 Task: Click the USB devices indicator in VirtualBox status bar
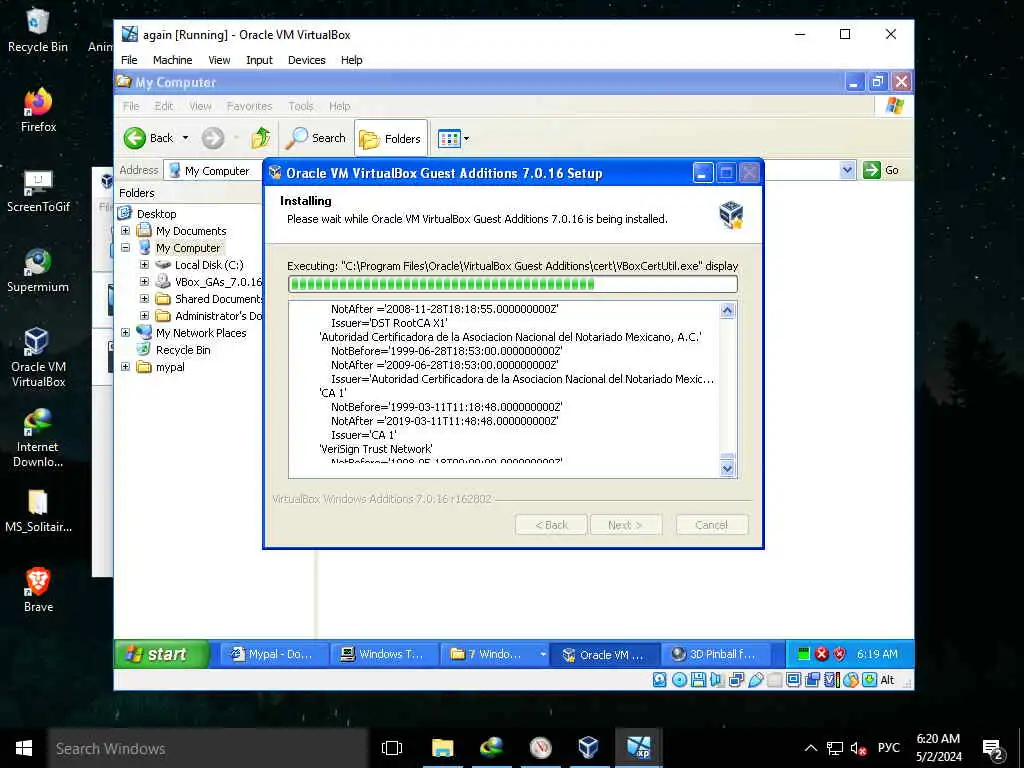(756, 680)
